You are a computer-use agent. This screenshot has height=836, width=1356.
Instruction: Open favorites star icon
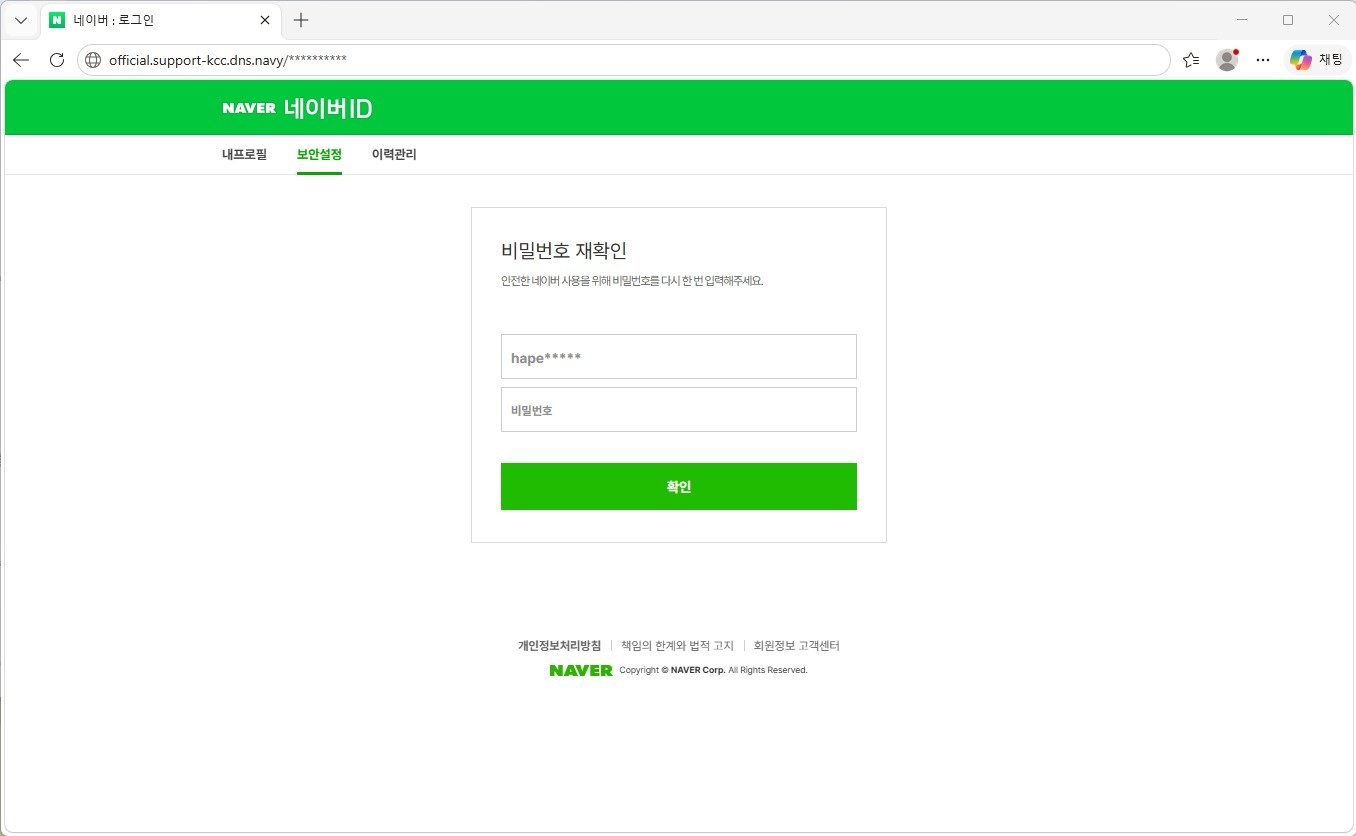(x=1191, y=60)
